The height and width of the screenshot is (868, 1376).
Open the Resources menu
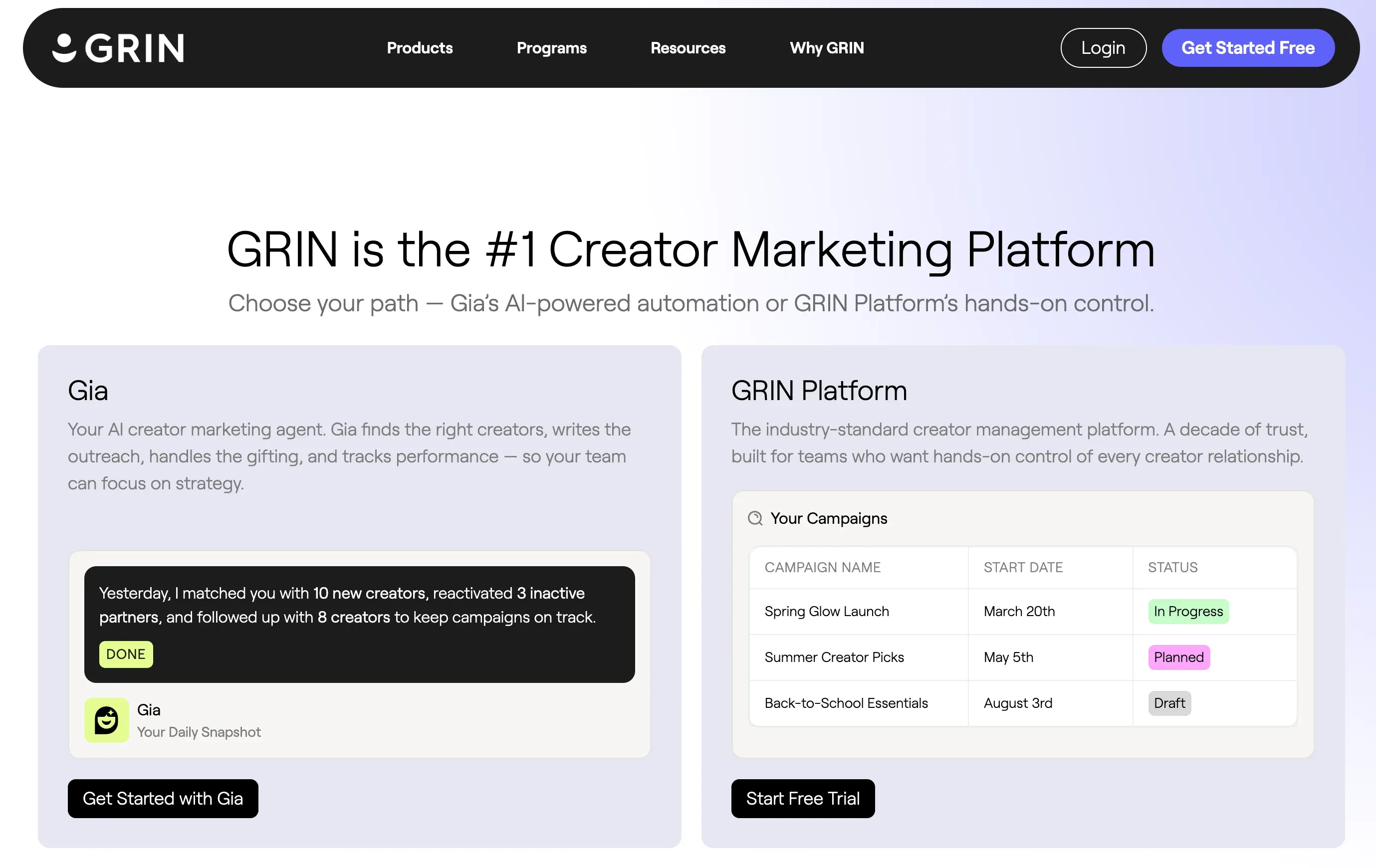tap(688, 48)
